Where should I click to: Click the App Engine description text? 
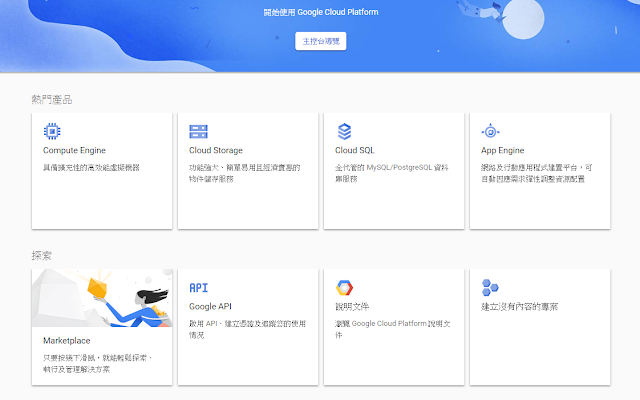[536, 173]
